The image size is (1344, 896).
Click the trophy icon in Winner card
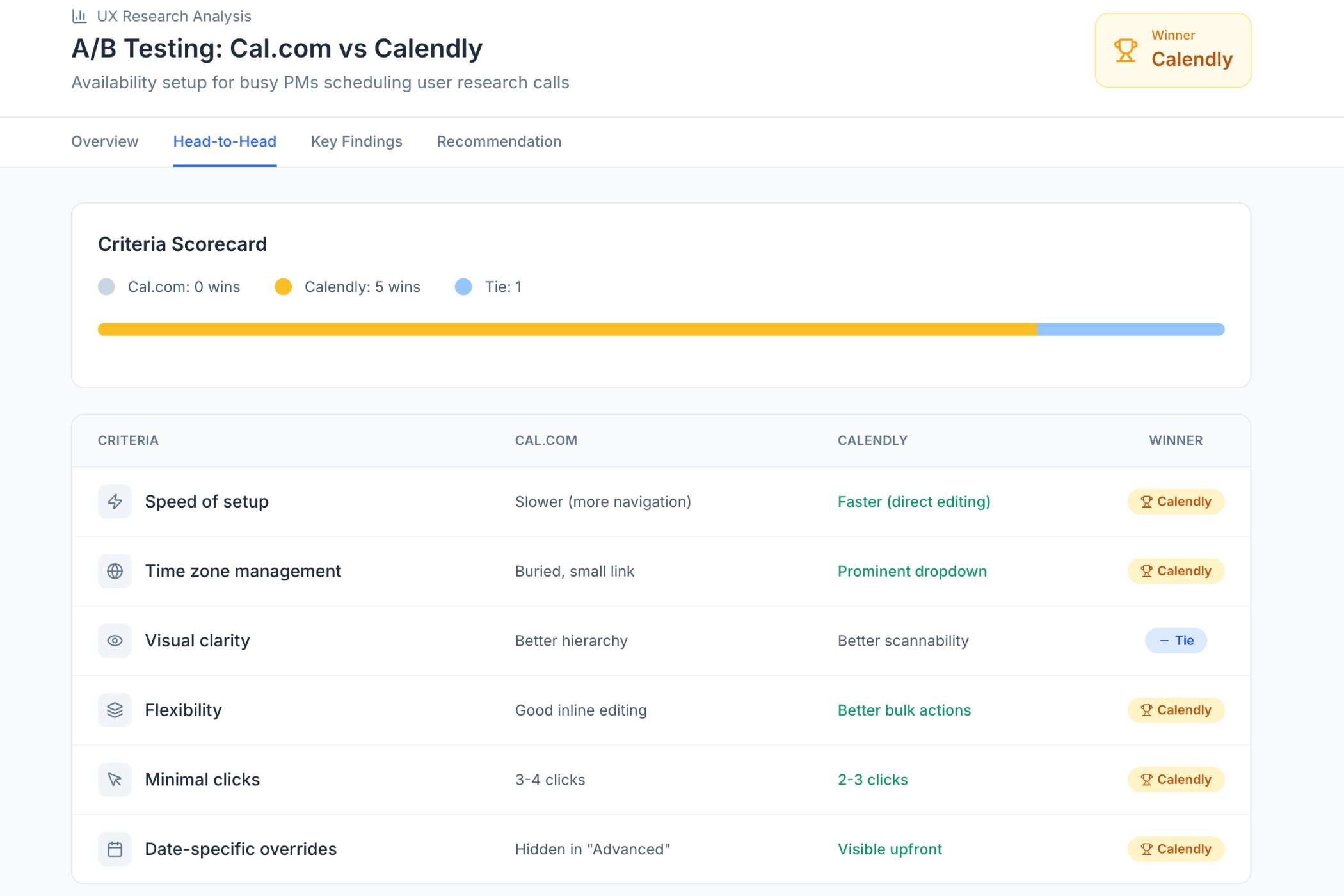pyautogui.click(x=1125, y=51)
